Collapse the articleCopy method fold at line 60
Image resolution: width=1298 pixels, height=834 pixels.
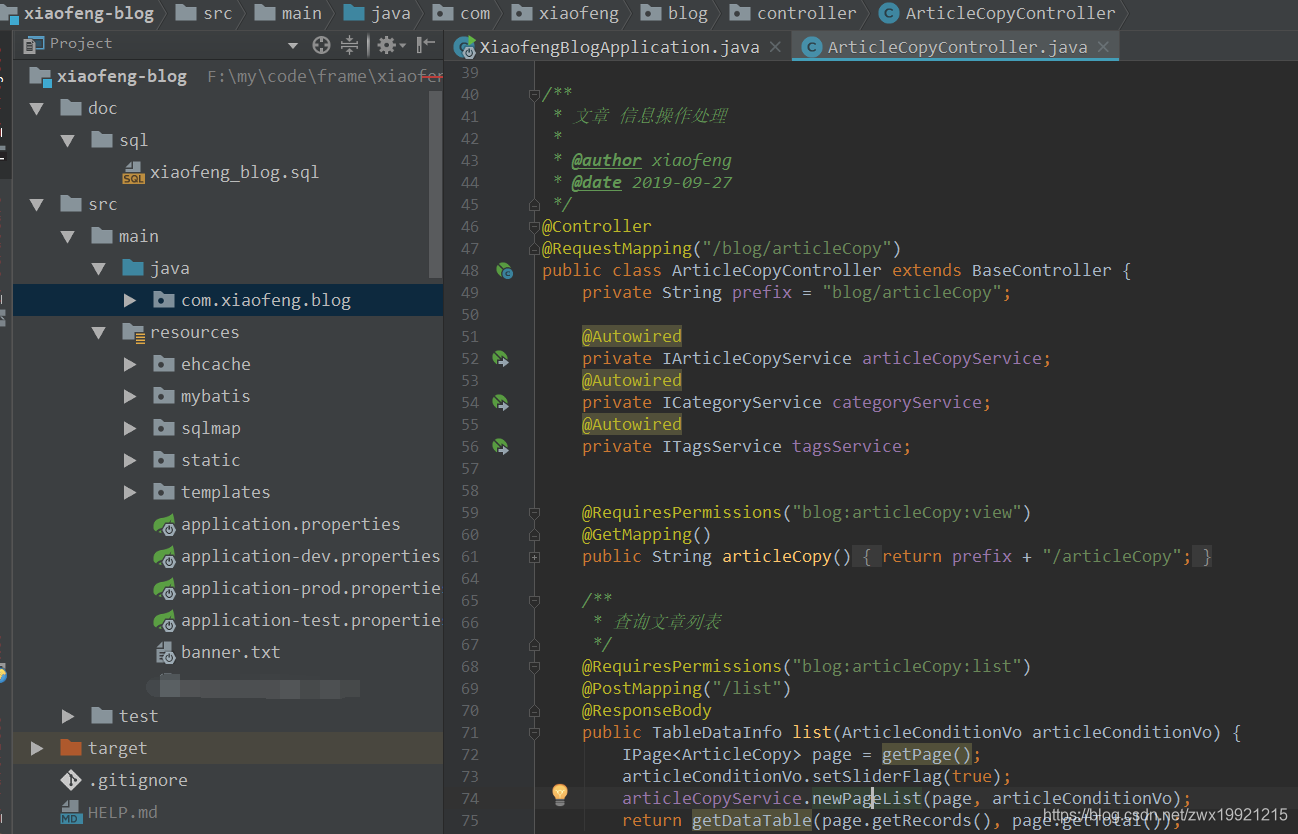[534, 534]
